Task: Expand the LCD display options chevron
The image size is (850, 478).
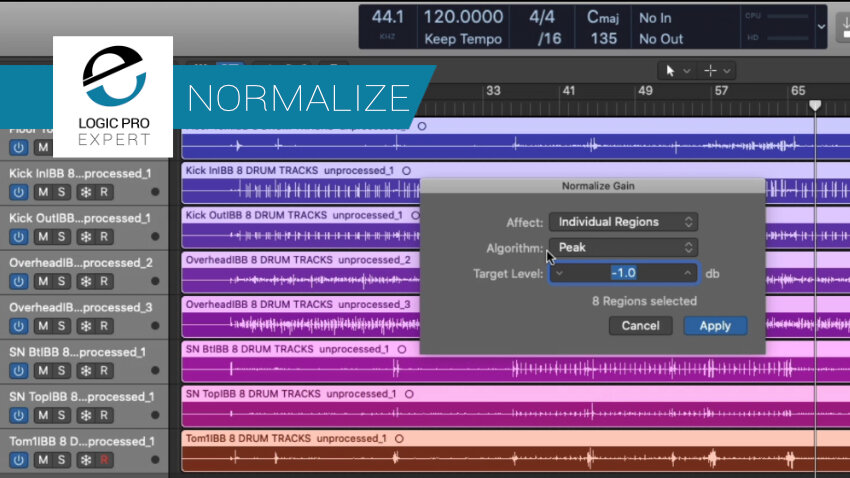Action: (x=821, y=26)
